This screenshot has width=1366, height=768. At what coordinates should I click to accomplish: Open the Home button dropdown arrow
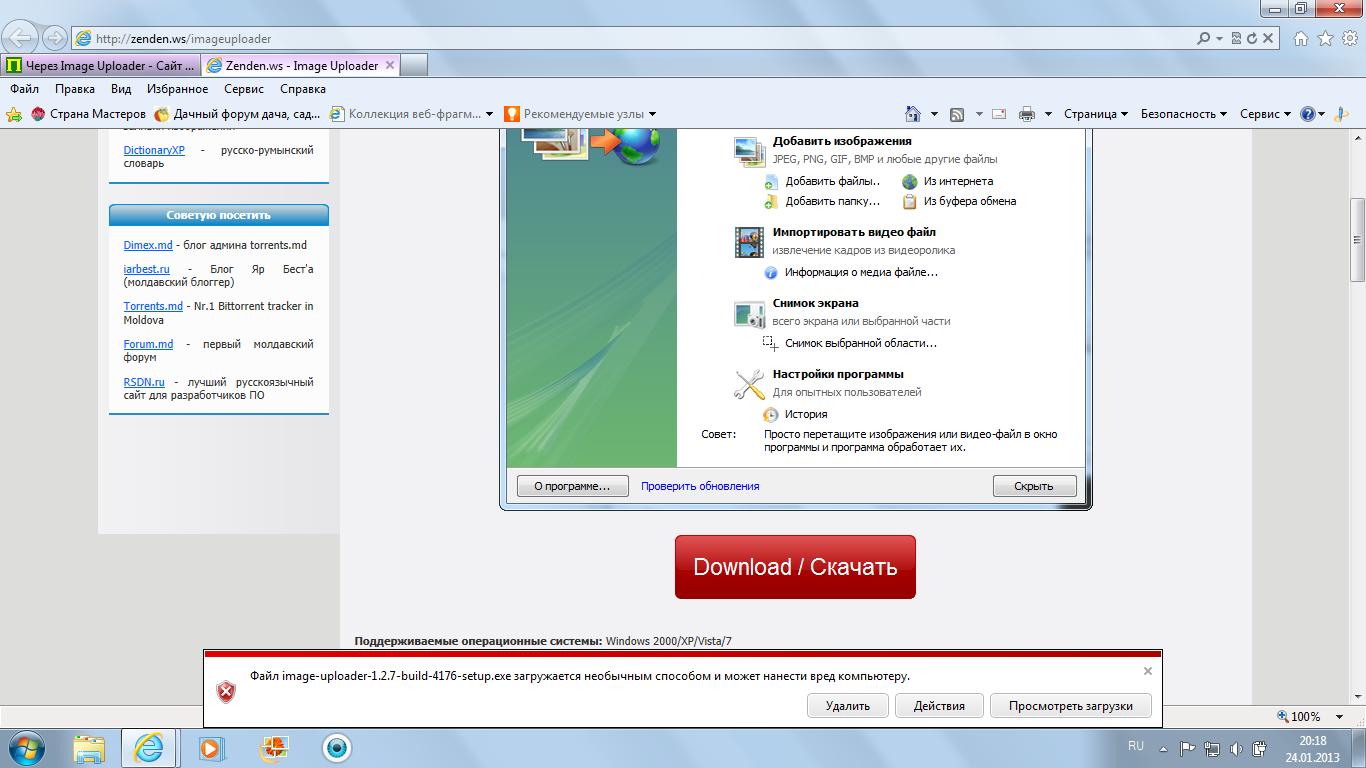pyautogui.click(x=935, y=114)
